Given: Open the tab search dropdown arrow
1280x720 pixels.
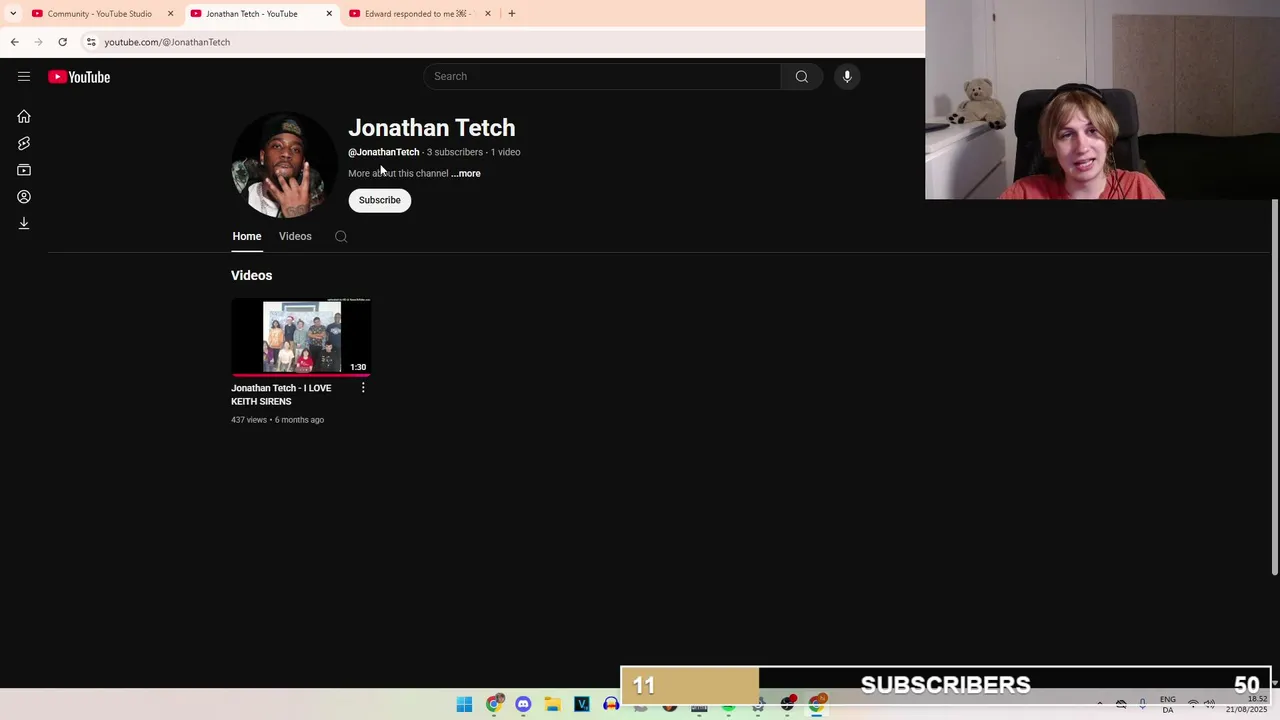Looking at the screenshot, I should (13, 14).
